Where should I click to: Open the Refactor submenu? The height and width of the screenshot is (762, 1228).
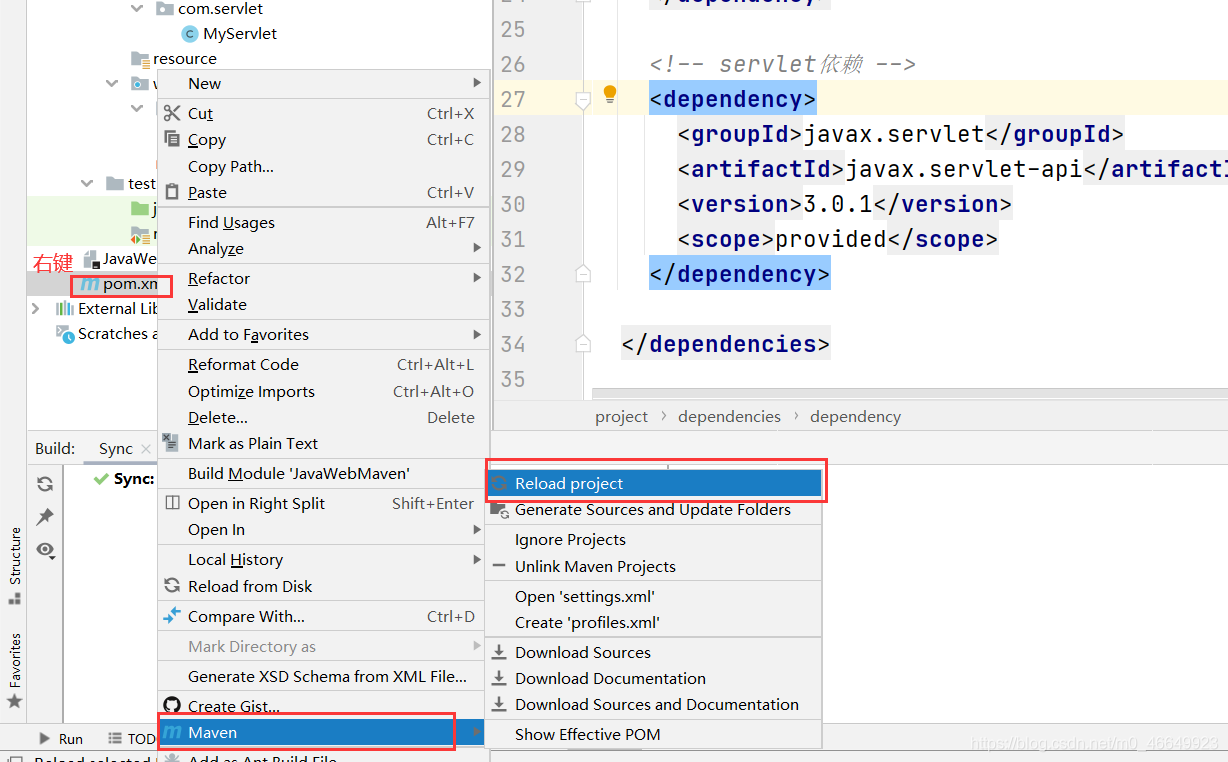pos(324,278)
